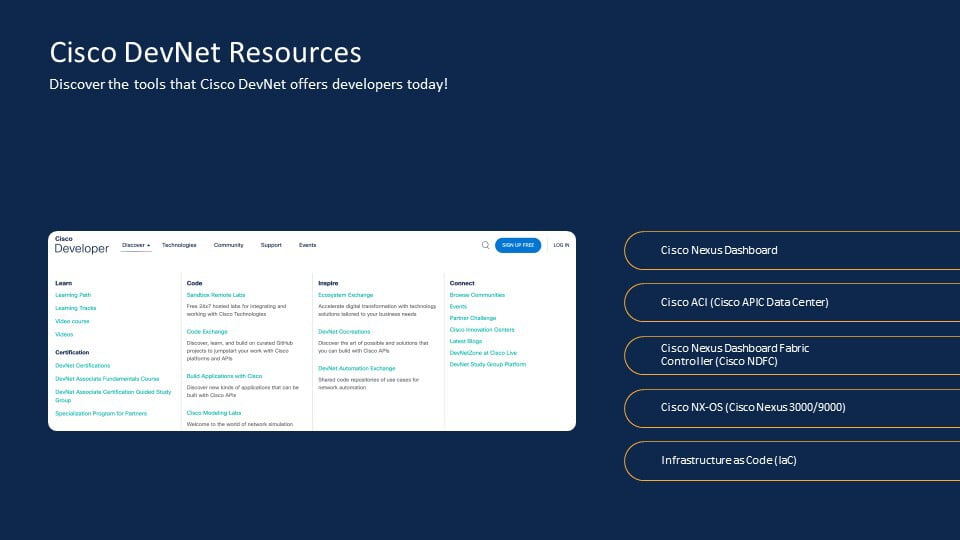
Task: Open the DevNet Certifications link
Action: tap(83, 366)
